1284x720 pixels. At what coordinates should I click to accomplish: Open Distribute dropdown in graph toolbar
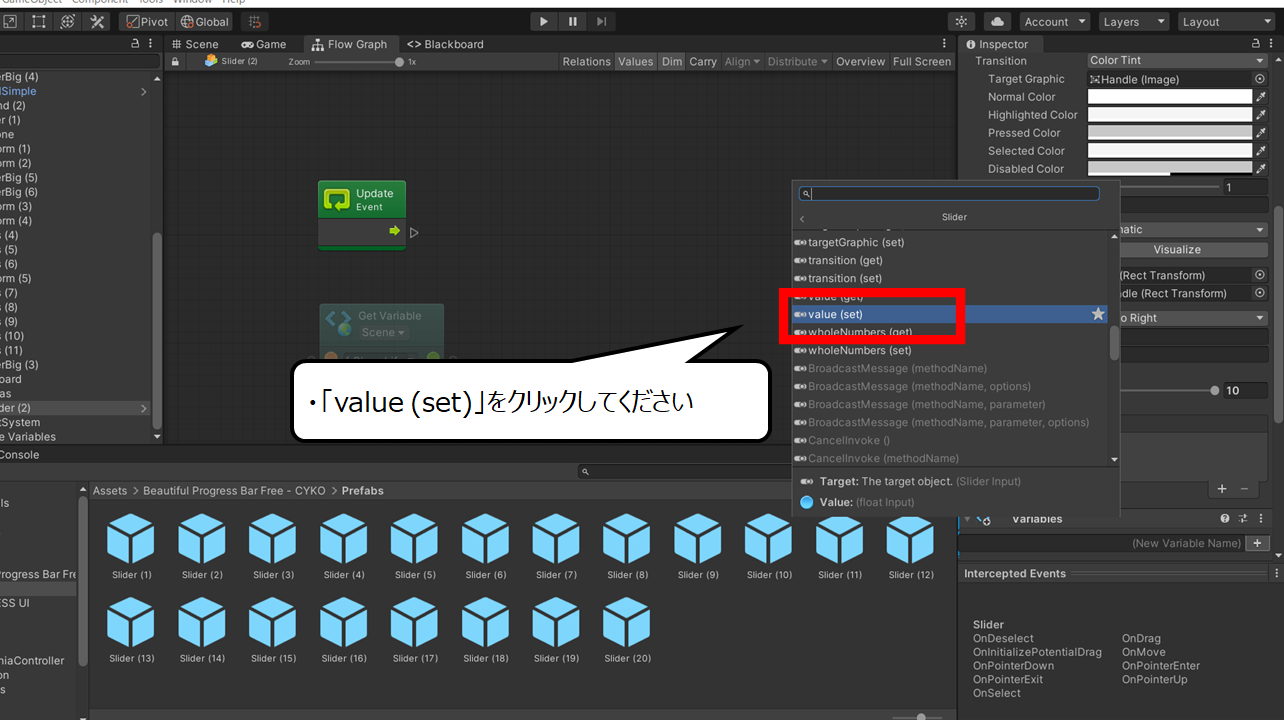(x=797, y=61)
